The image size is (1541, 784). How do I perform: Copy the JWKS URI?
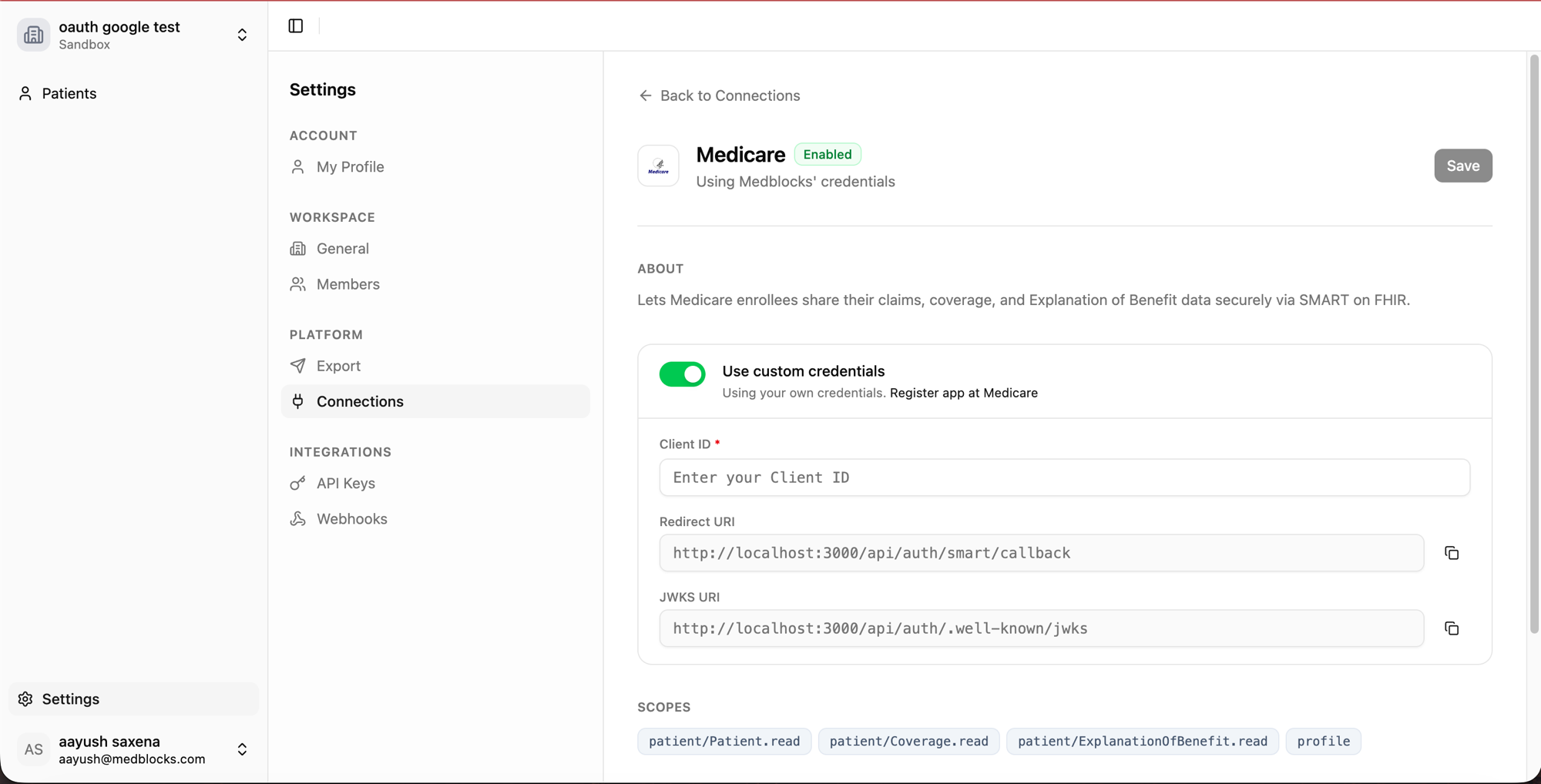click(1452, 628)
